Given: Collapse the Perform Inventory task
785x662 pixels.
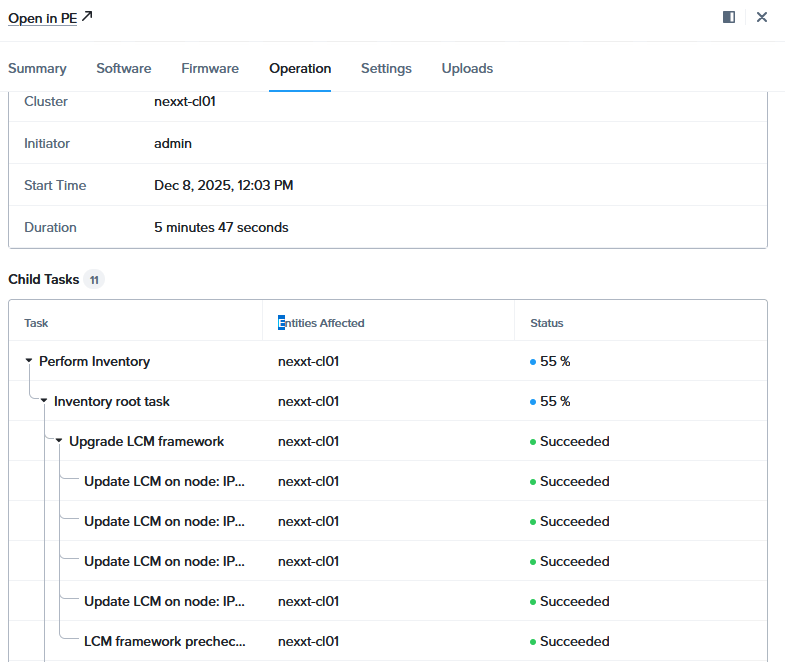Looking at the screenshot, I should (29, 361).
